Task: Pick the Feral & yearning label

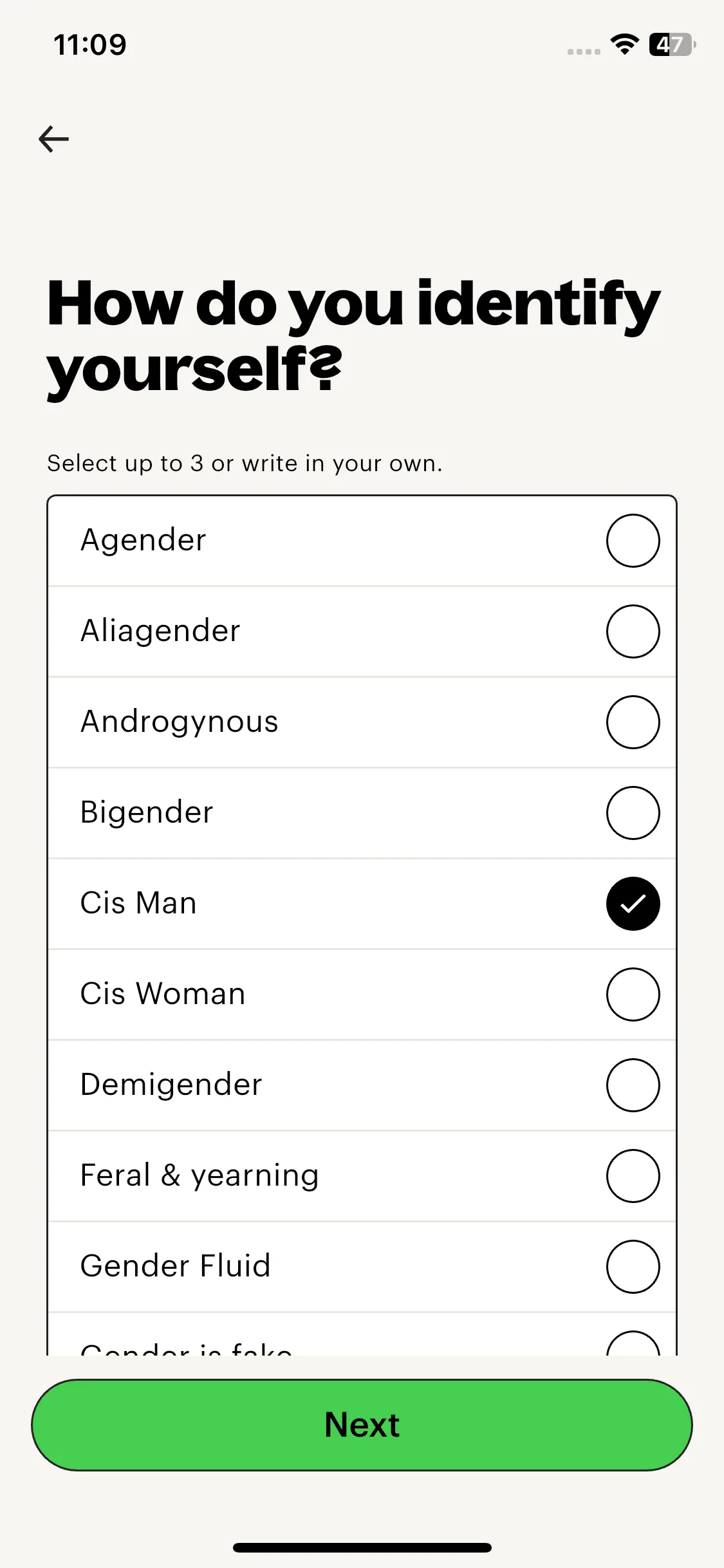Action: coord(200,1175)
